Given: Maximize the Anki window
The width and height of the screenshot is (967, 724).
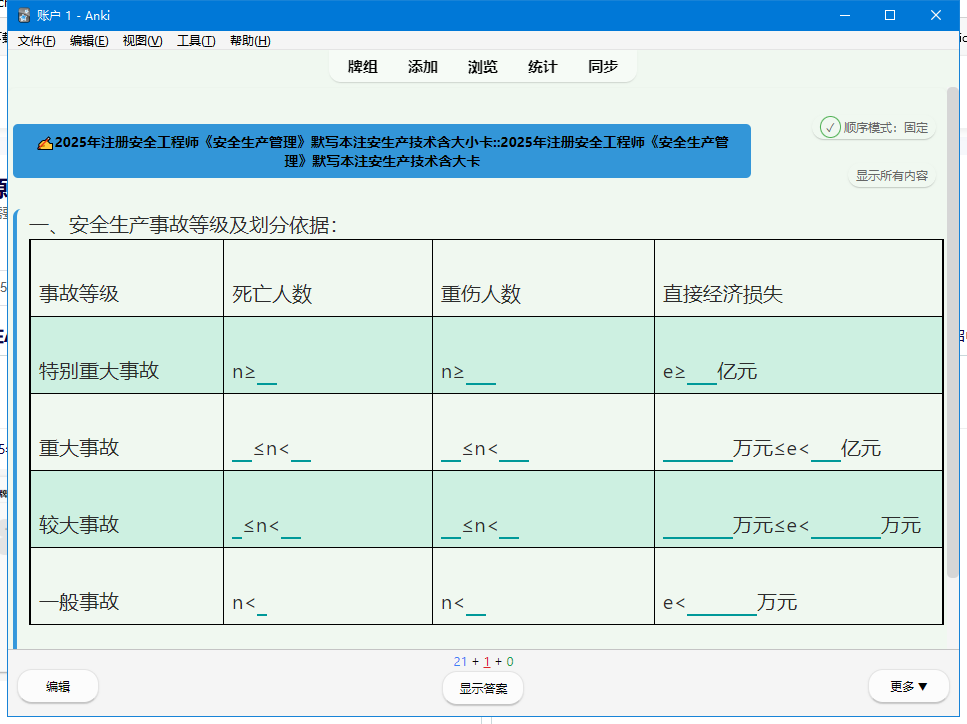Looking at the screenshot, I should click(890, 15).
